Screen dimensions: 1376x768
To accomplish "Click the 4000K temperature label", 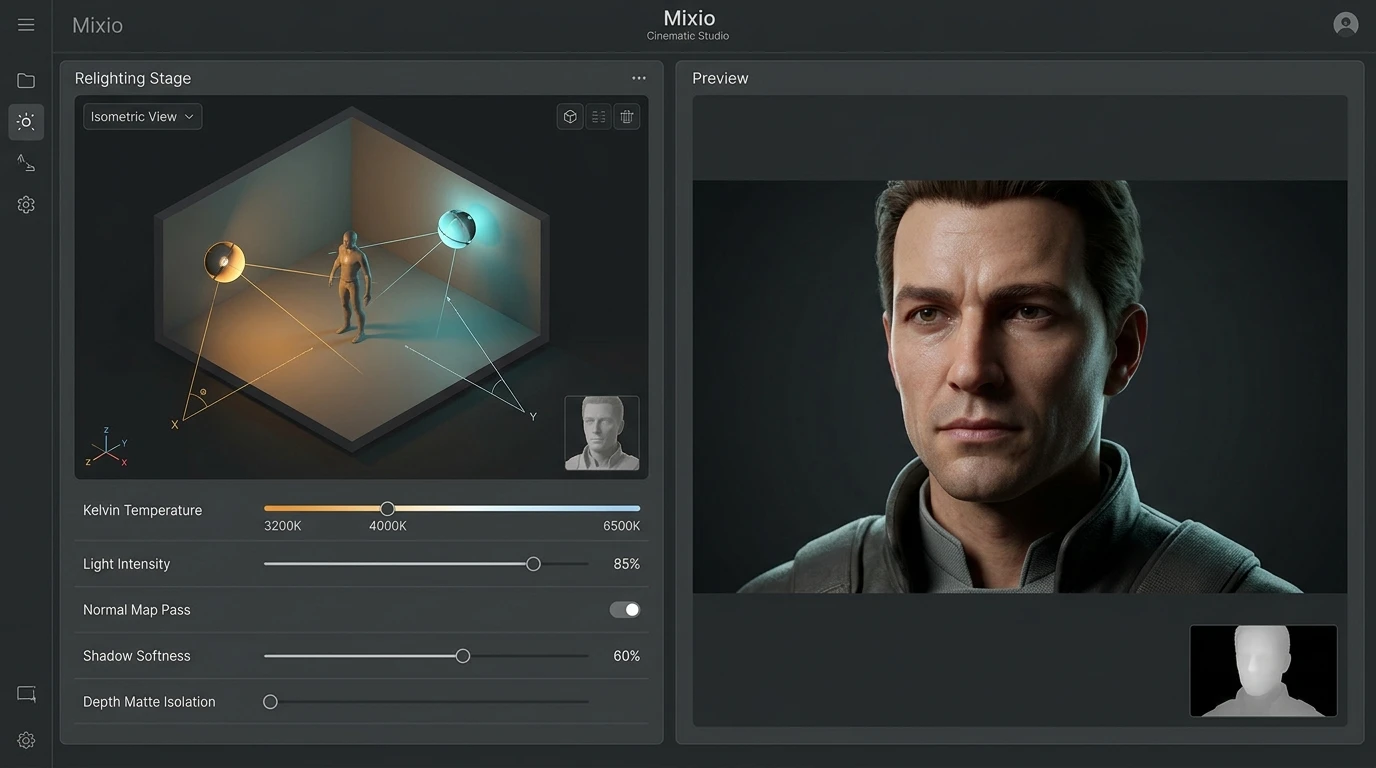I will [388, 526].
